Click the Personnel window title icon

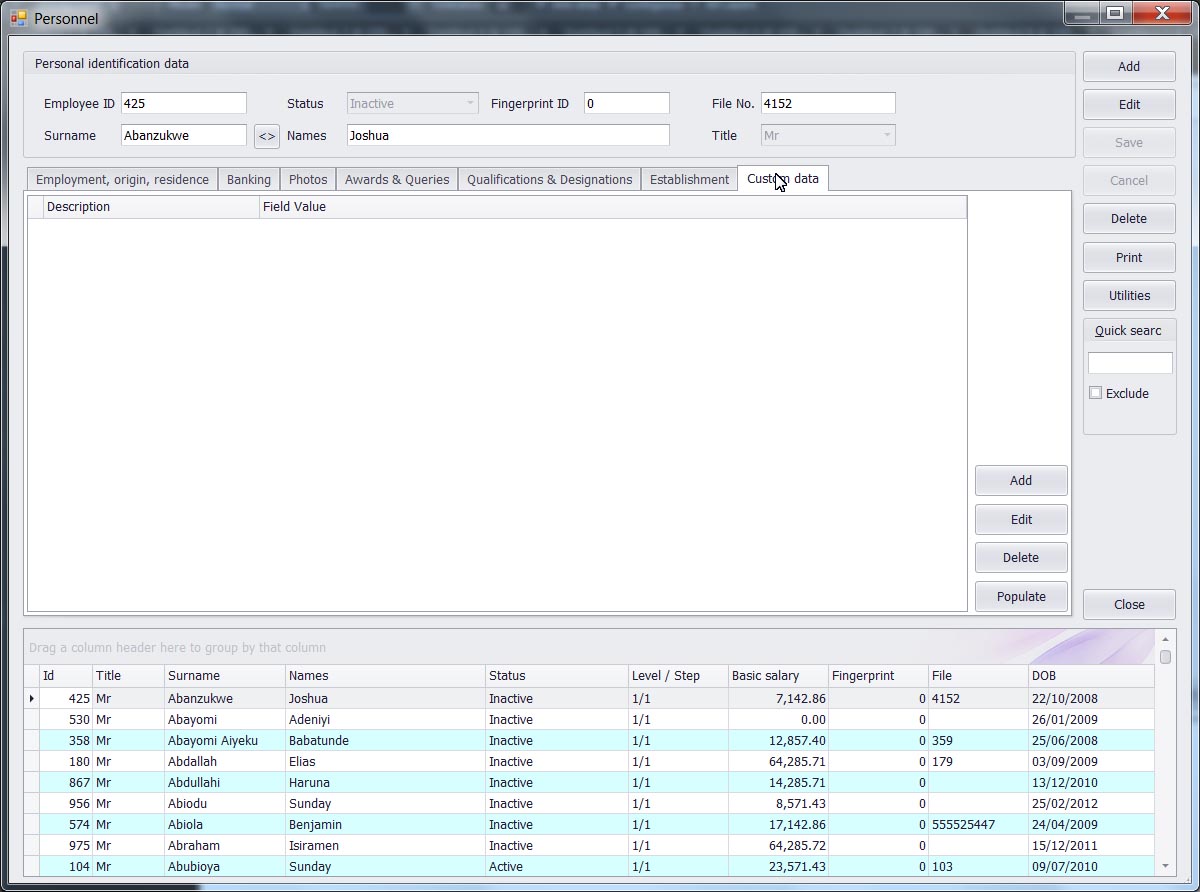[x=18, y=18]
